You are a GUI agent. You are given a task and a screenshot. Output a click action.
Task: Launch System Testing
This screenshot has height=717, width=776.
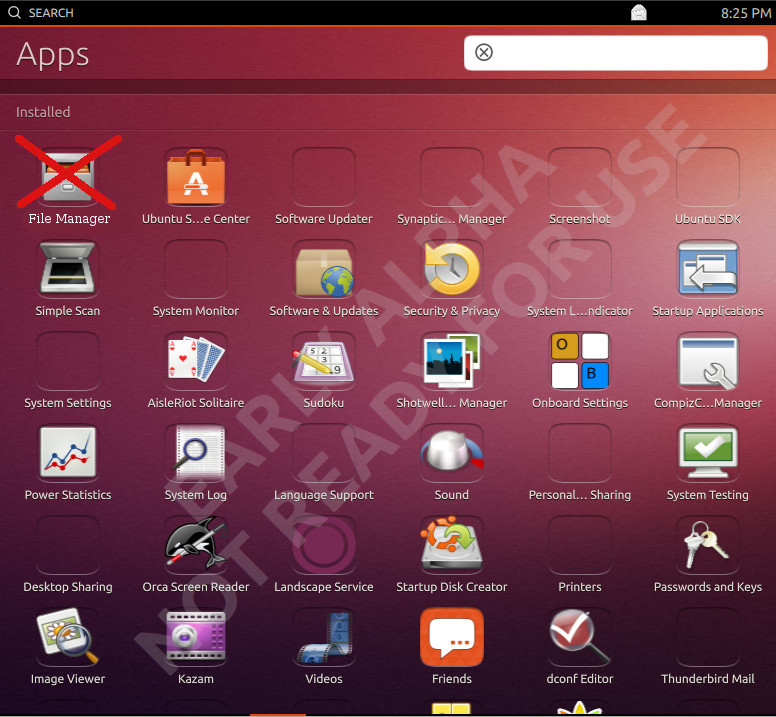[x=708, y=453]
